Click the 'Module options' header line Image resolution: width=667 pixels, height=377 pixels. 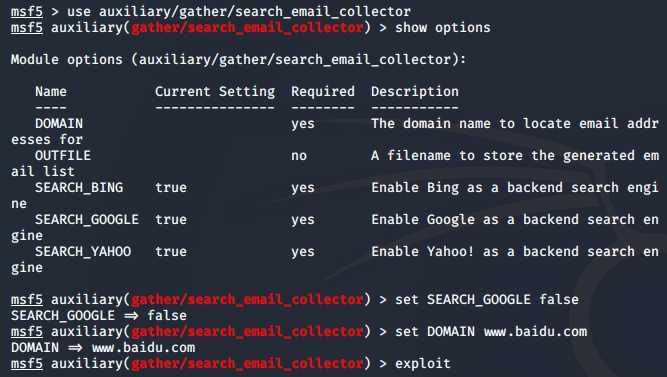point(238,60)
